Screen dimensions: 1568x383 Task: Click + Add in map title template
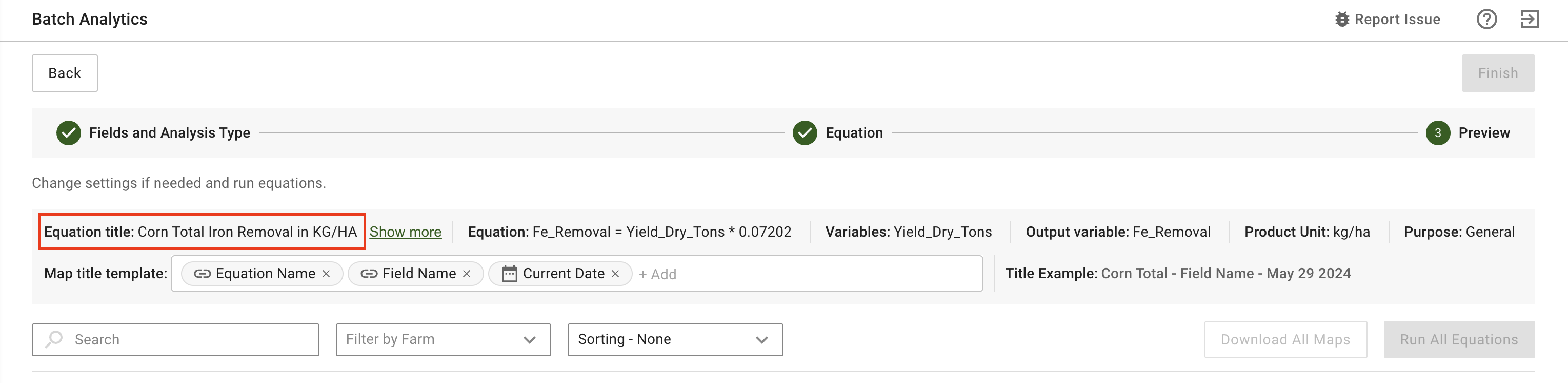(x=657, y=275)
